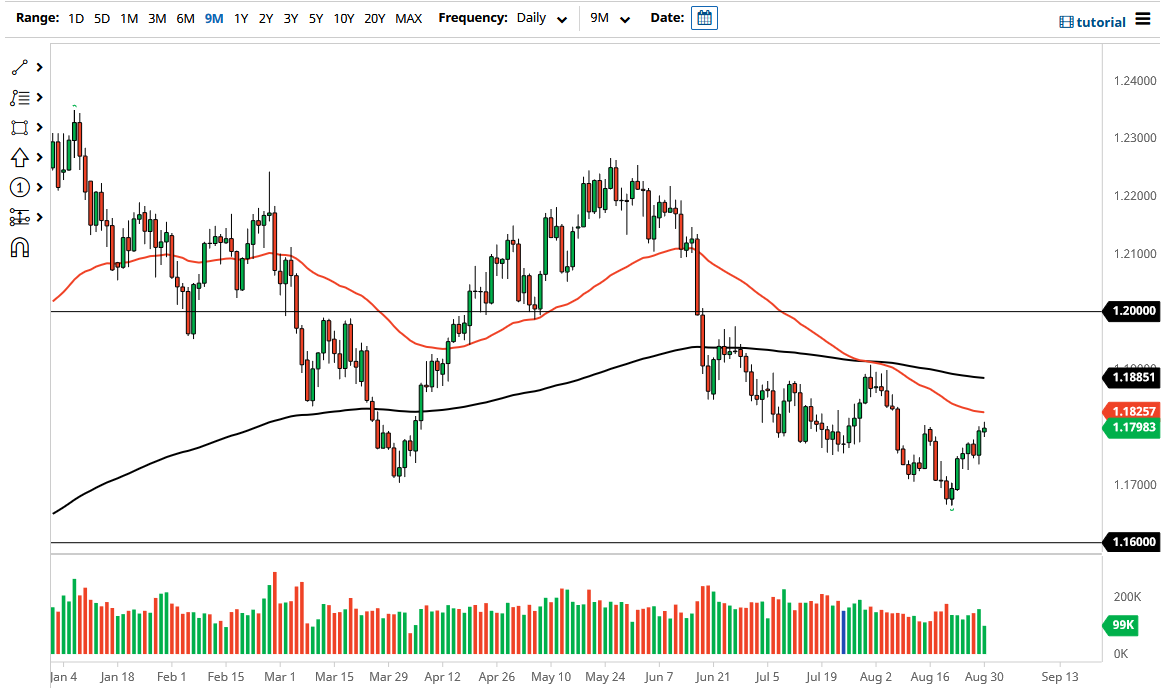Image resolution: width=1166 pixels, height=695 pixels.
Task: Click the 1.20000 price level label
Action: click(1133, 311)
